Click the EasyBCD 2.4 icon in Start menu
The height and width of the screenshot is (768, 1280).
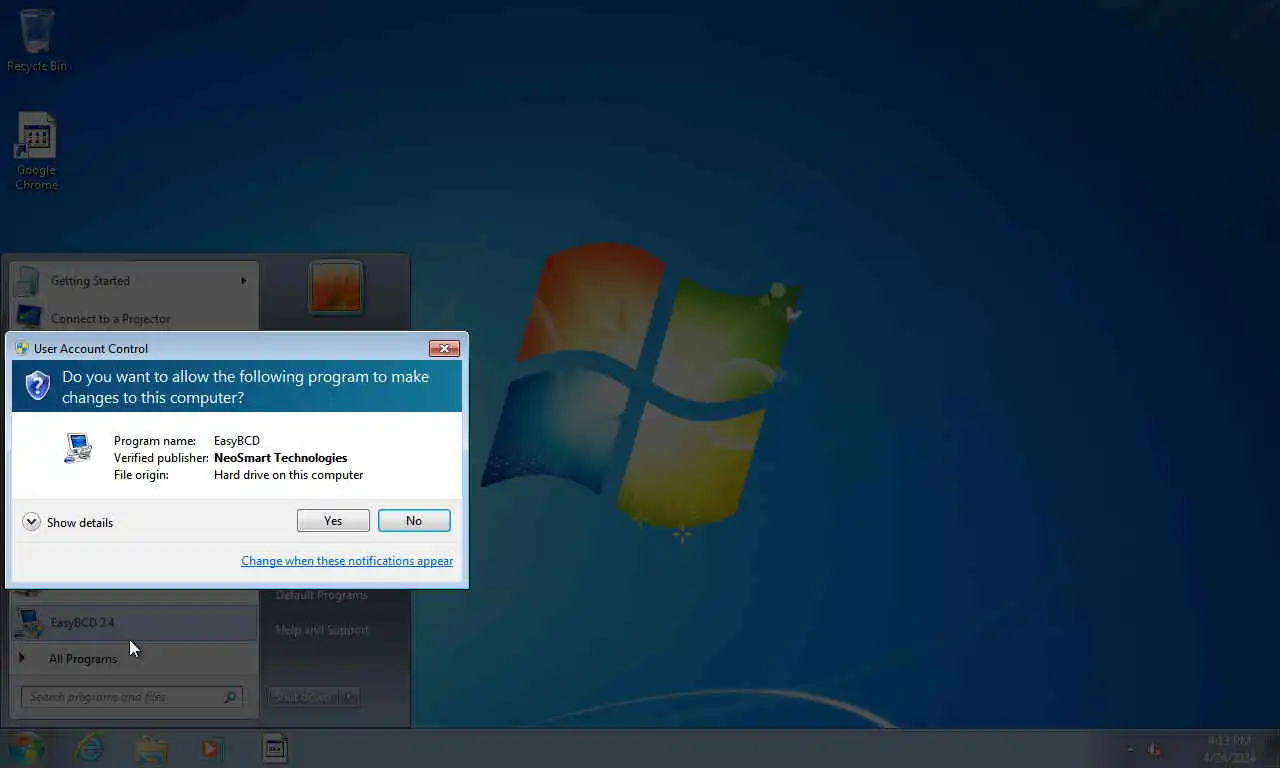click(29, 623)
